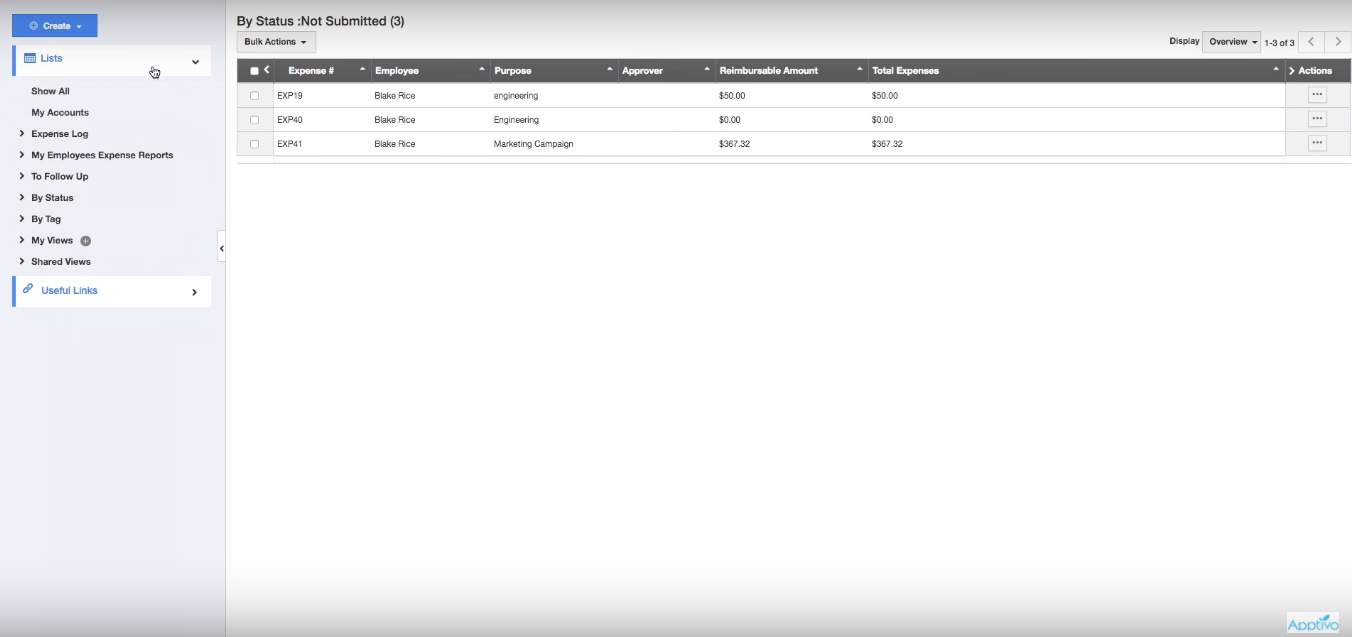Click the Apptivo logo
This screenshot has height=637, width=1352.
pos(1314,620)
